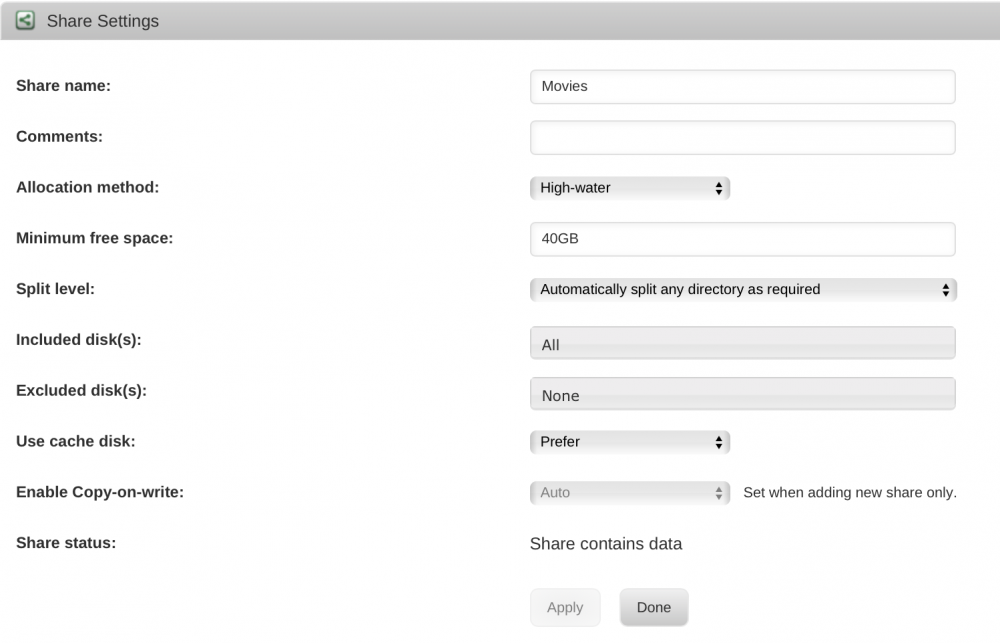Click the 'Minimum free space:' label
Viewport: 1000px width, 643px height.
pos(94,238)
